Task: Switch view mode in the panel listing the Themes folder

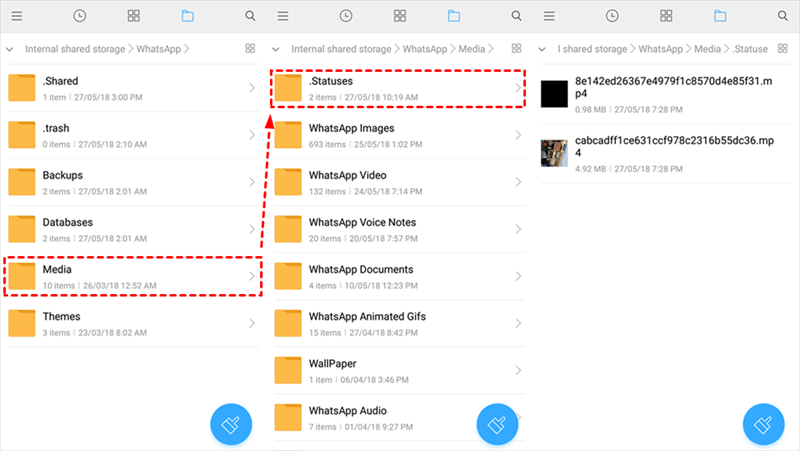Action: pyautogui.click(x=249, y=48)
